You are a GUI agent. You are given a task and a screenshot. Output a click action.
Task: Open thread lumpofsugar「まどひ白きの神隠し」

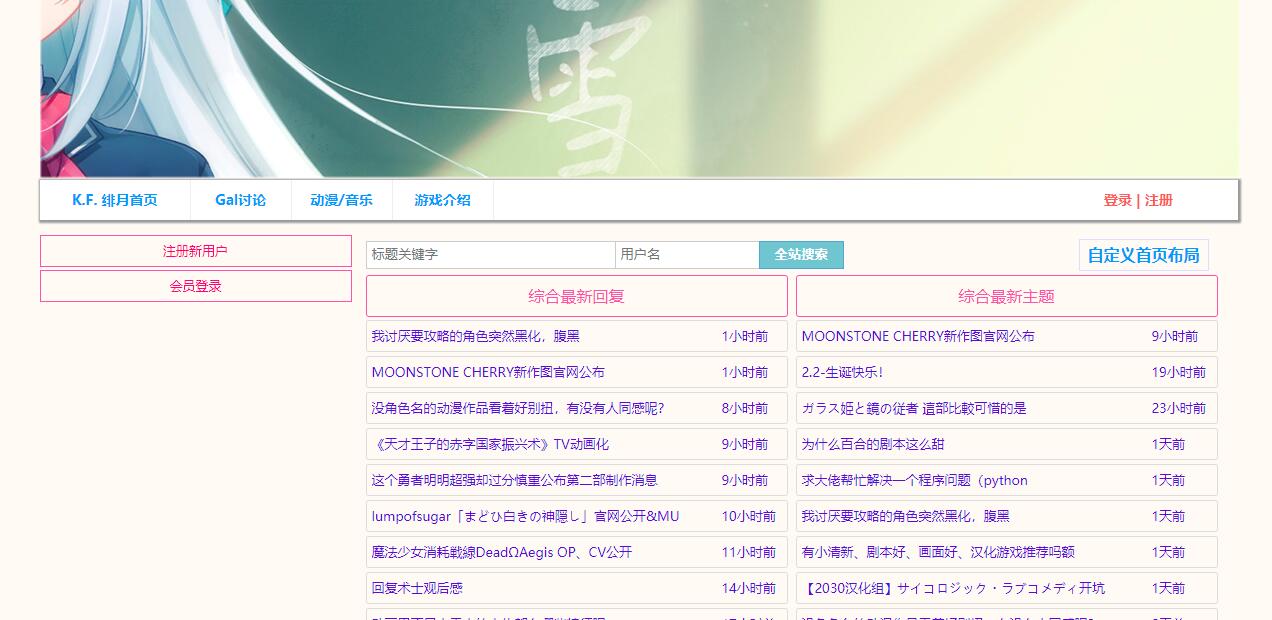(x=525, y=516)
